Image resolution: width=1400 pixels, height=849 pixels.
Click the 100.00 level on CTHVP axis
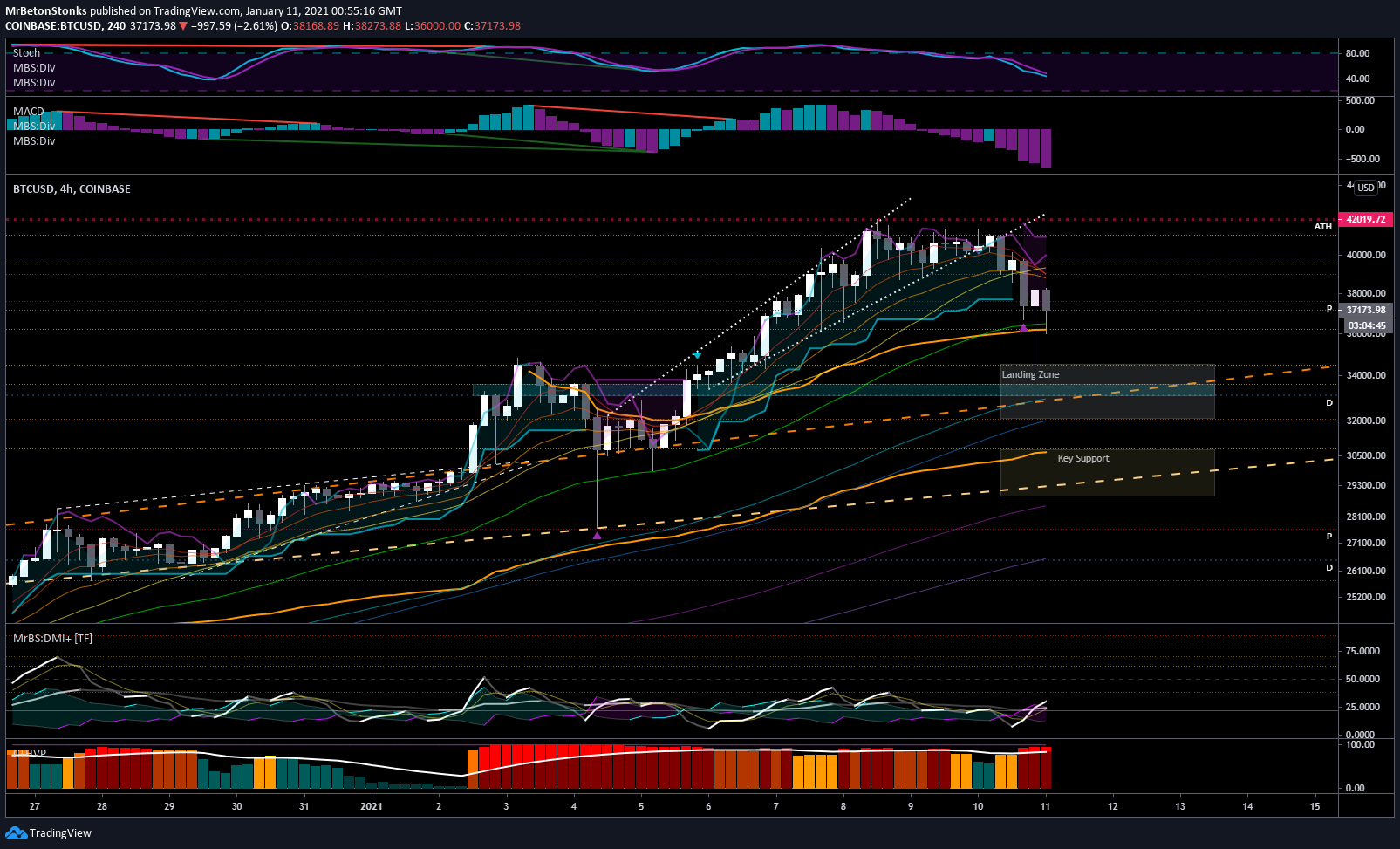click(1360, 744)
